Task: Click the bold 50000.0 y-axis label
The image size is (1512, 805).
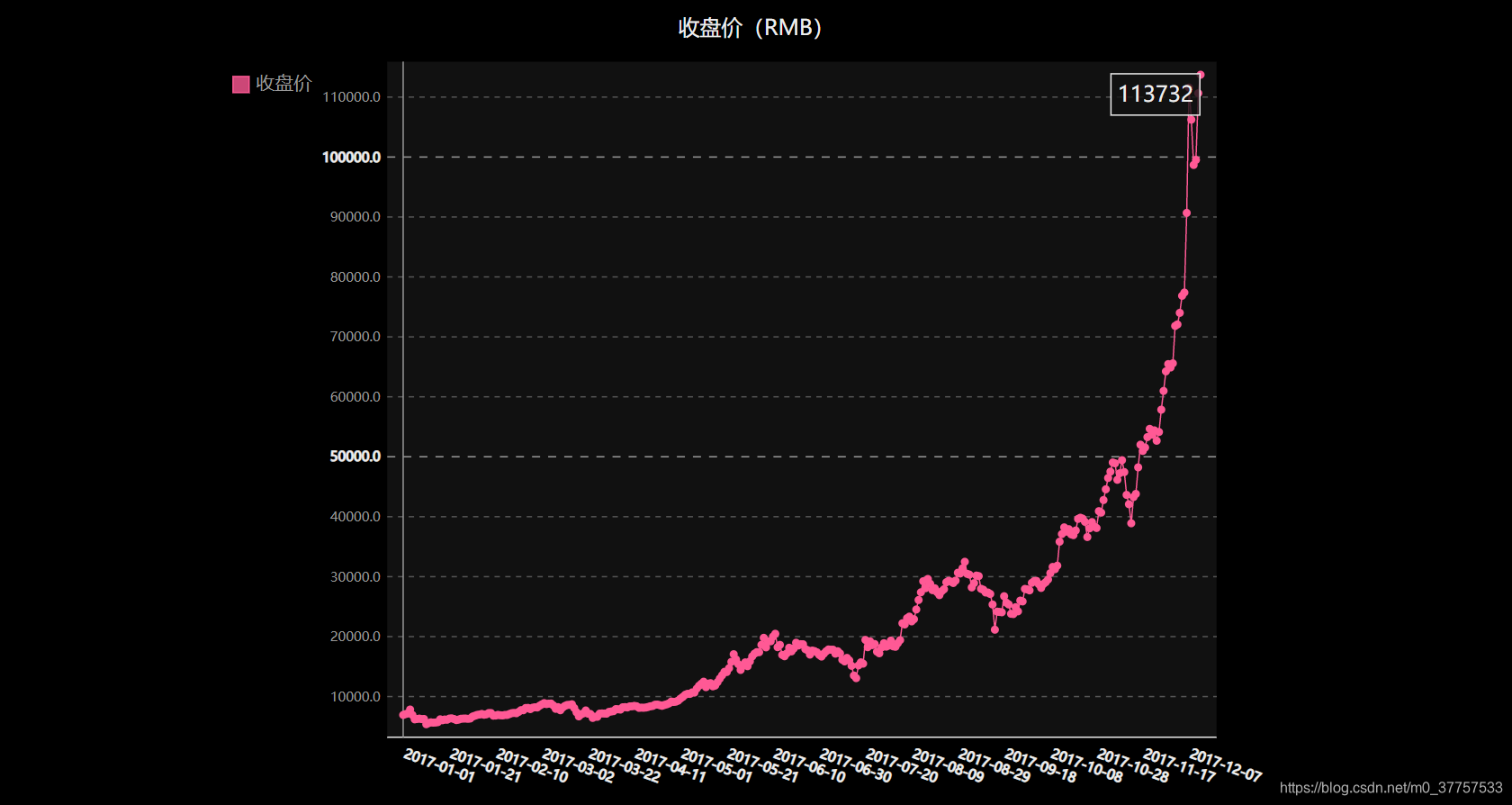Action: click(355, 457)
